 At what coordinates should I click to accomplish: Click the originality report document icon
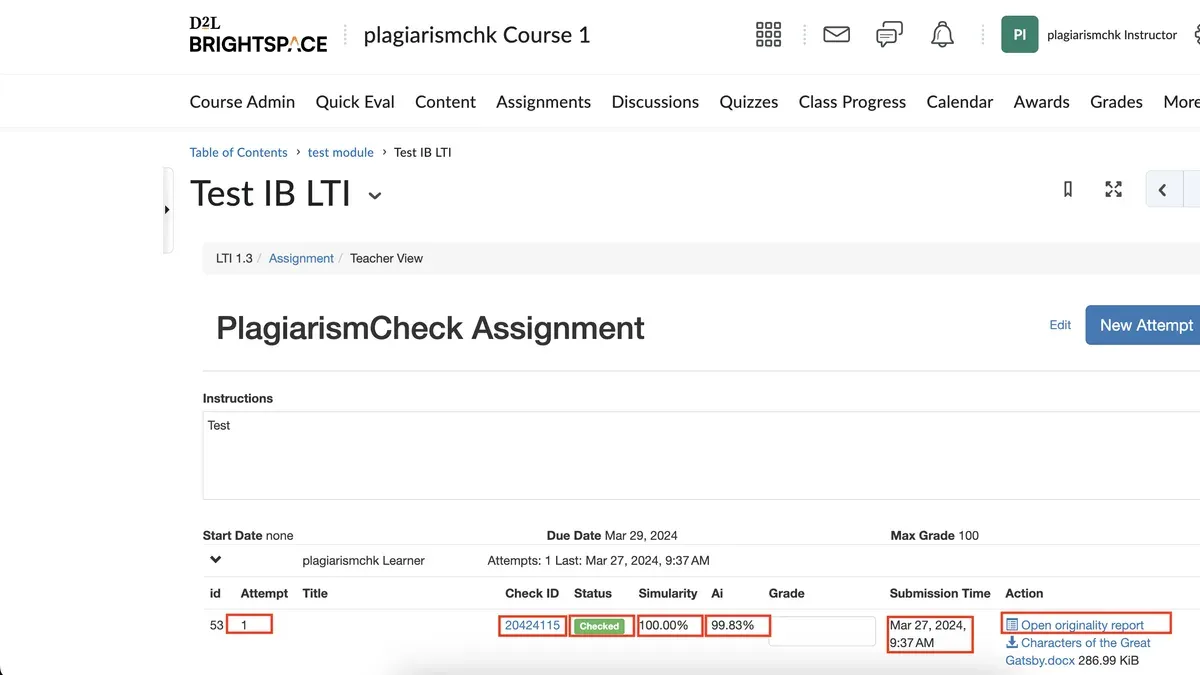[1011, 625]
